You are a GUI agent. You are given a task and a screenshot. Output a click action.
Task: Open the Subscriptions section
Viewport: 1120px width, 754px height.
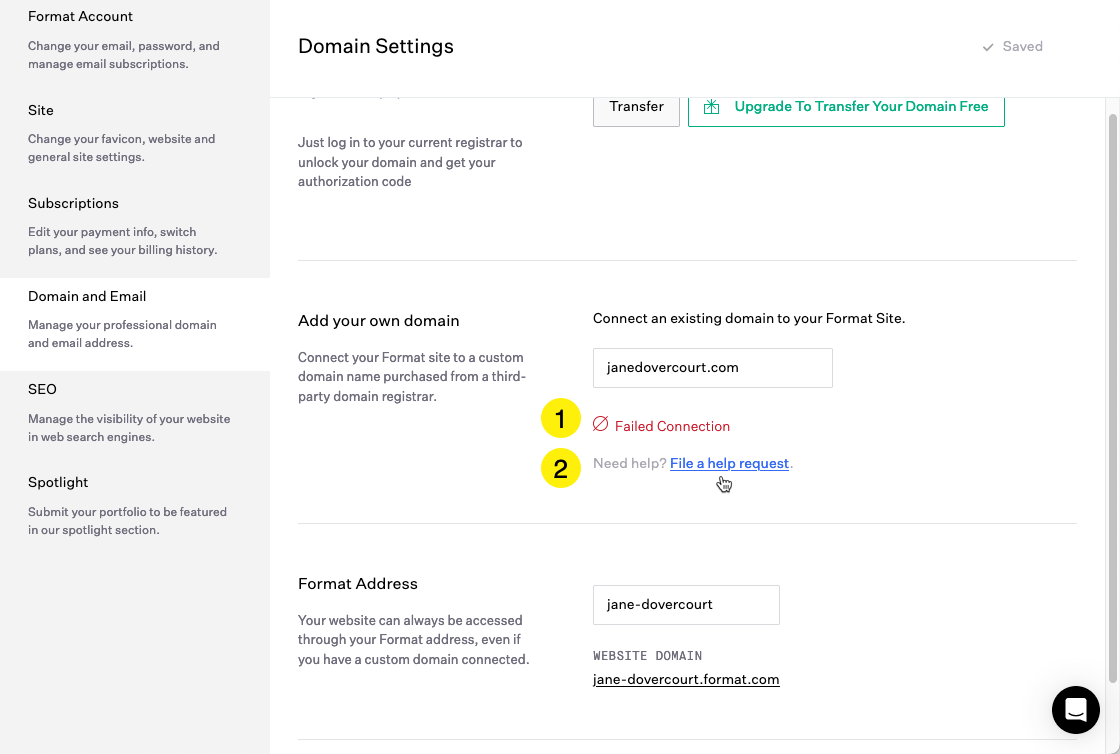(73, 203)
